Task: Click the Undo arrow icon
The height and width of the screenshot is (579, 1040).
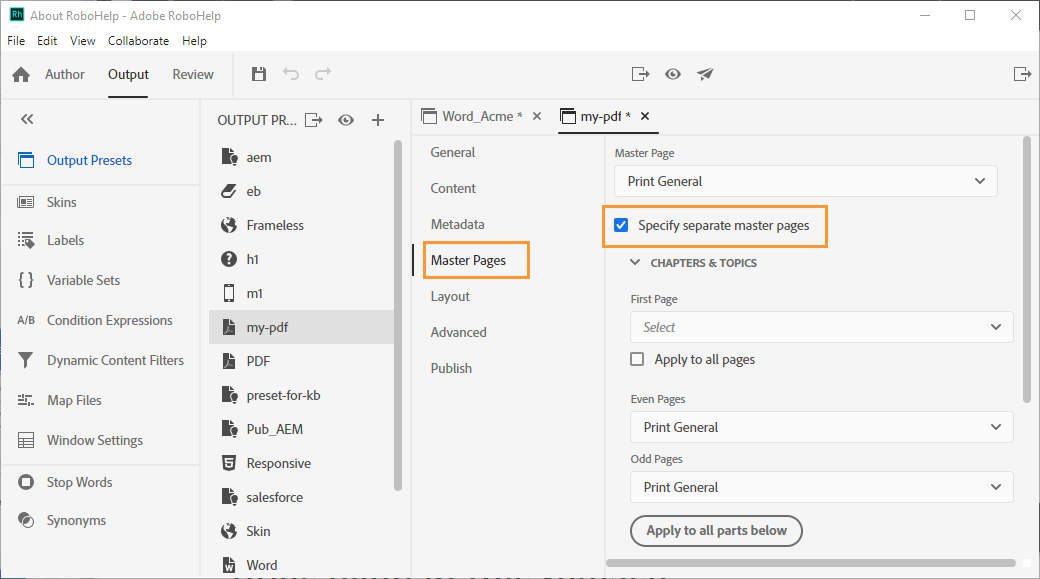Action: pos(291,74)
